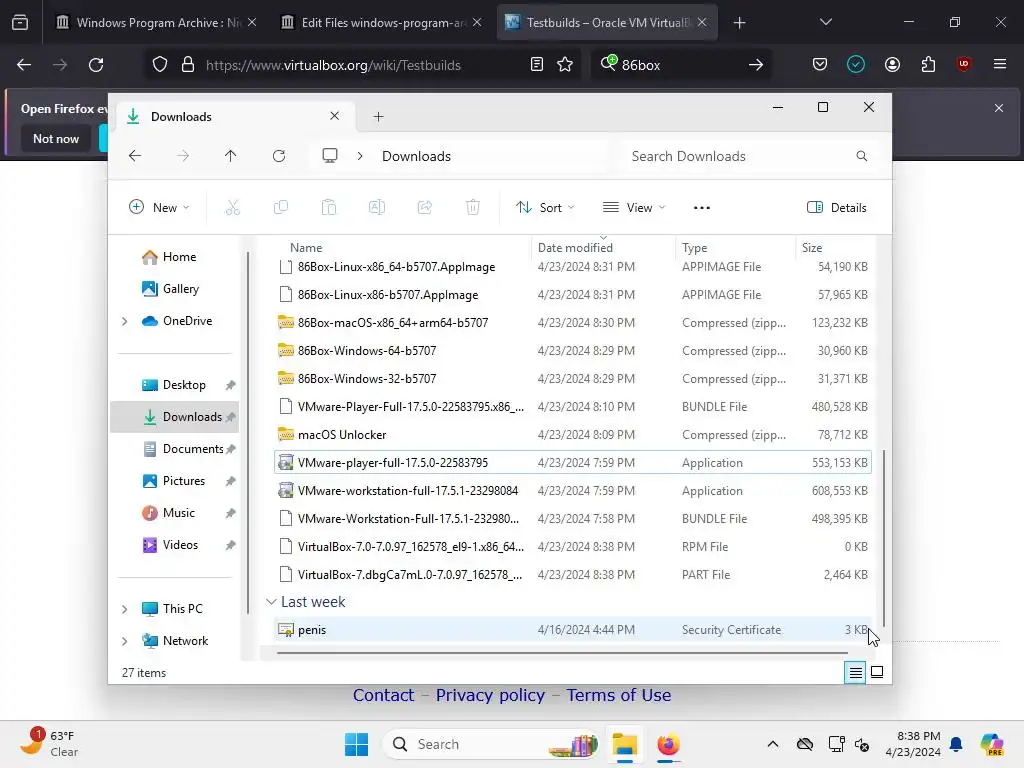
Task: Expand Network tree node
Action: [x=125, y=641]
